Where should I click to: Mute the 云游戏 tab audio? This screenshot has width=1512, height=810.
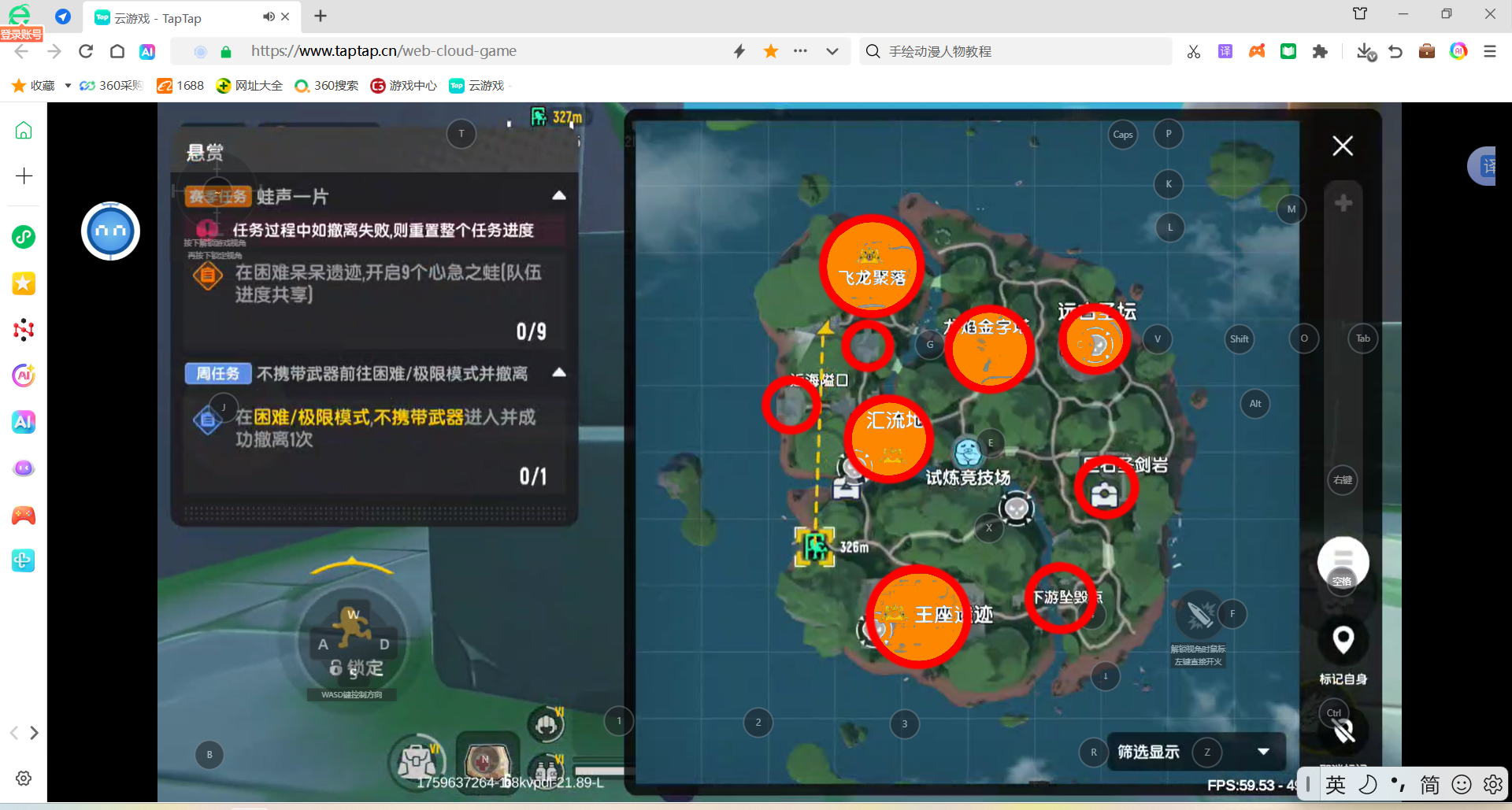coord(269,17)
